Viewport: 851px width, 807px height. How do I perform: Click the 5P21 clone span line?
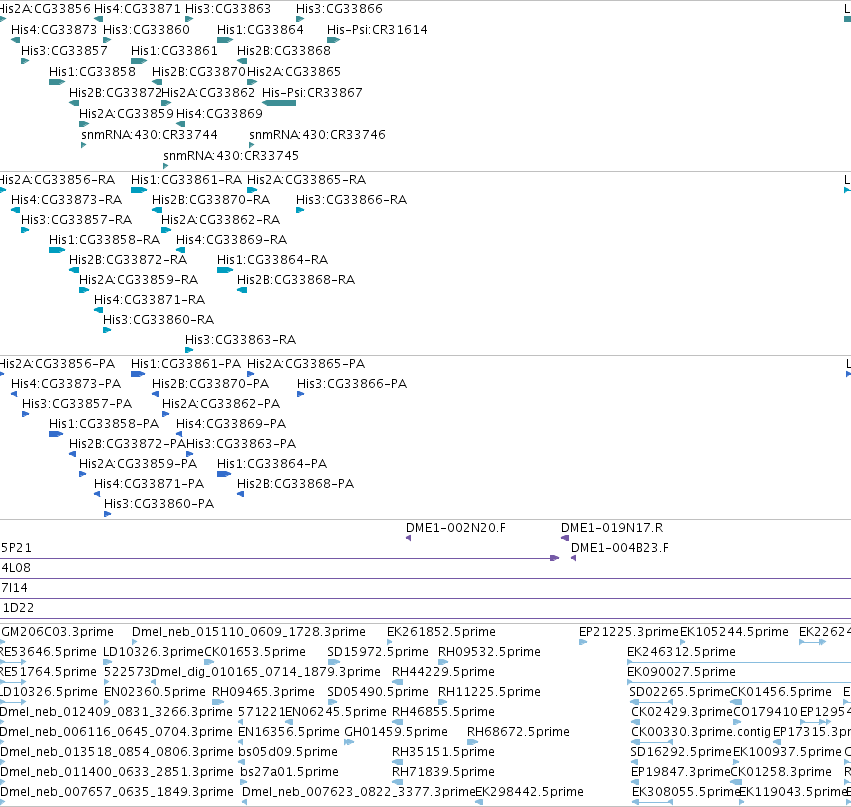point(280,558)
